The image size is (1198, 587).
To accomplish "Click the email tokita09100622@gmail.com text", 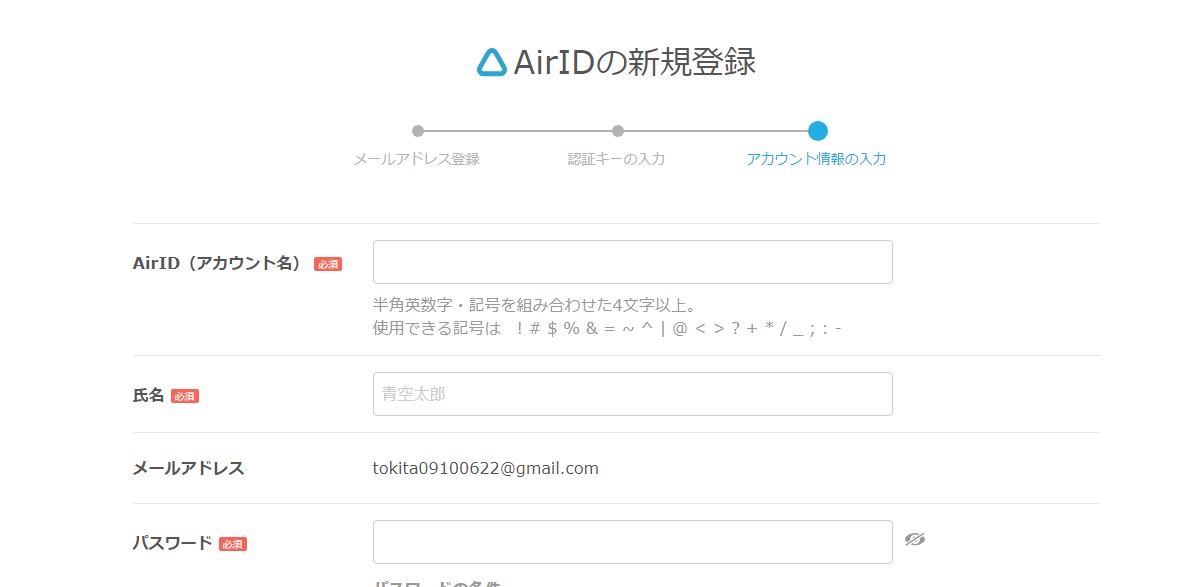I will [484, 468].
